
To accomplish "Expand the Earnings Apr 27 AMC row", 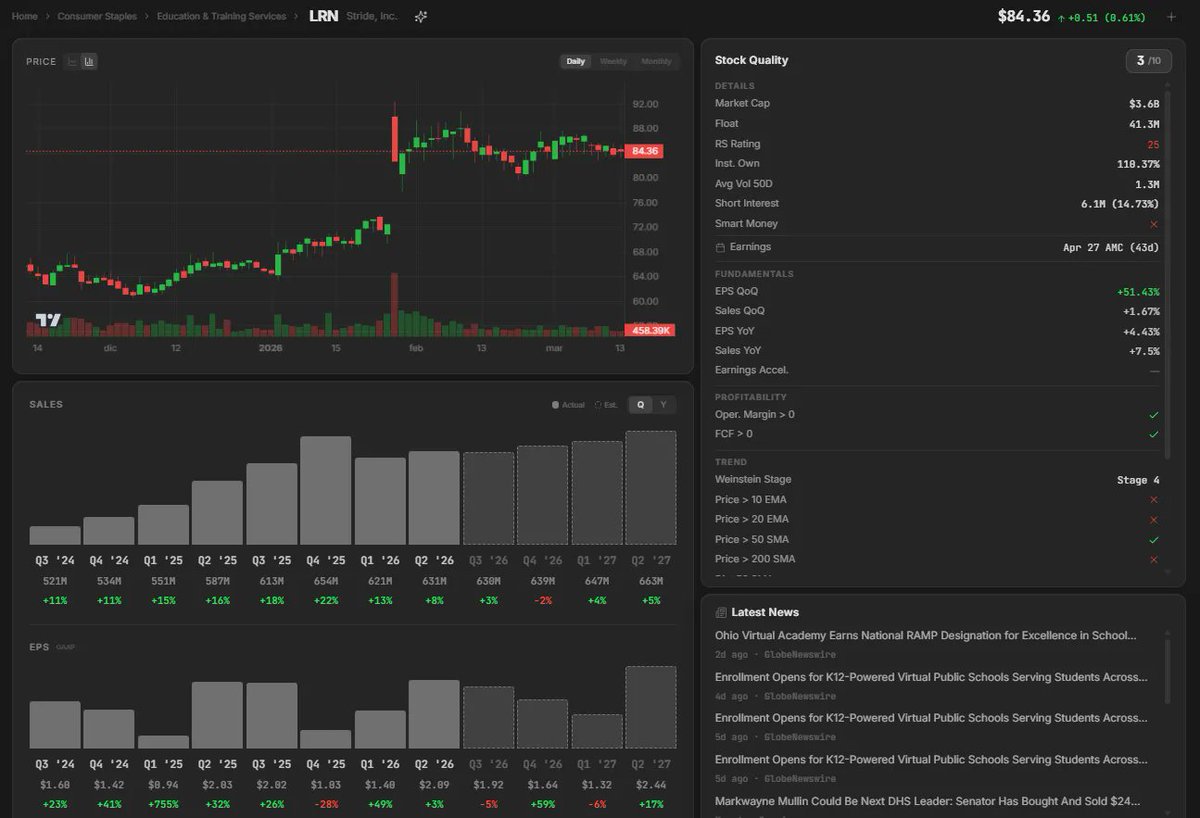I will coord(935,247).
